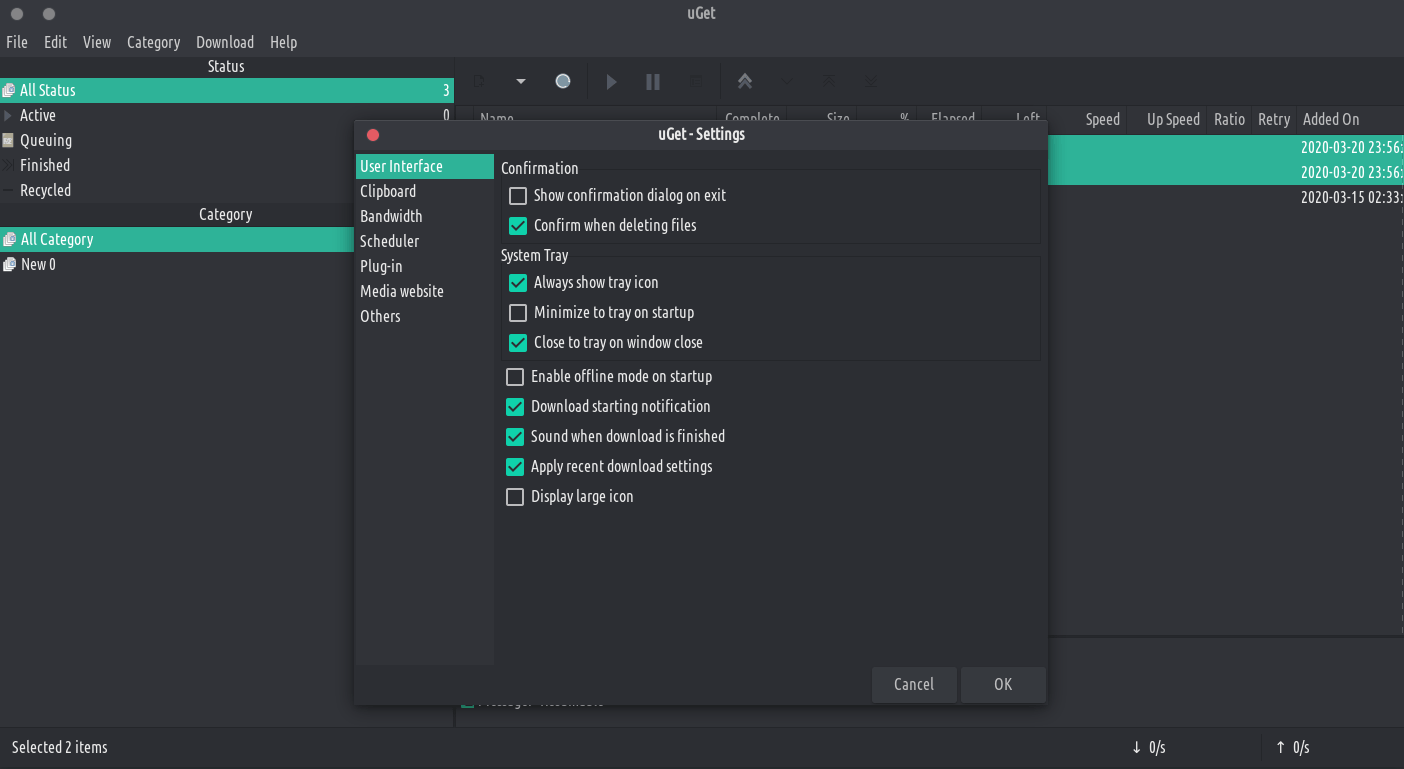Open the View menu
The width and height of the screenshot is (1404, 769).
pos(97,42)
